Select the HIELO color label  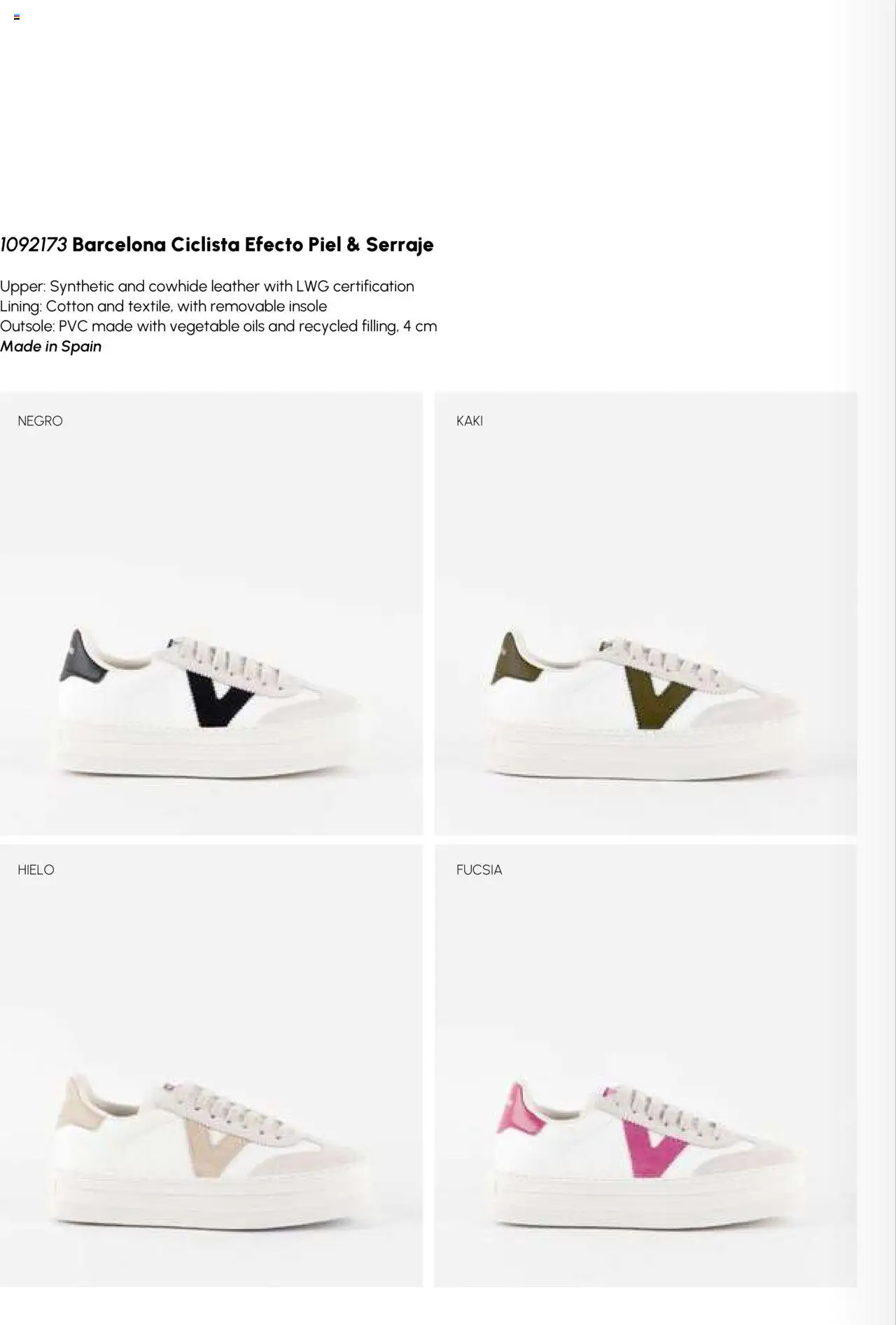click(x=36, y=869)
